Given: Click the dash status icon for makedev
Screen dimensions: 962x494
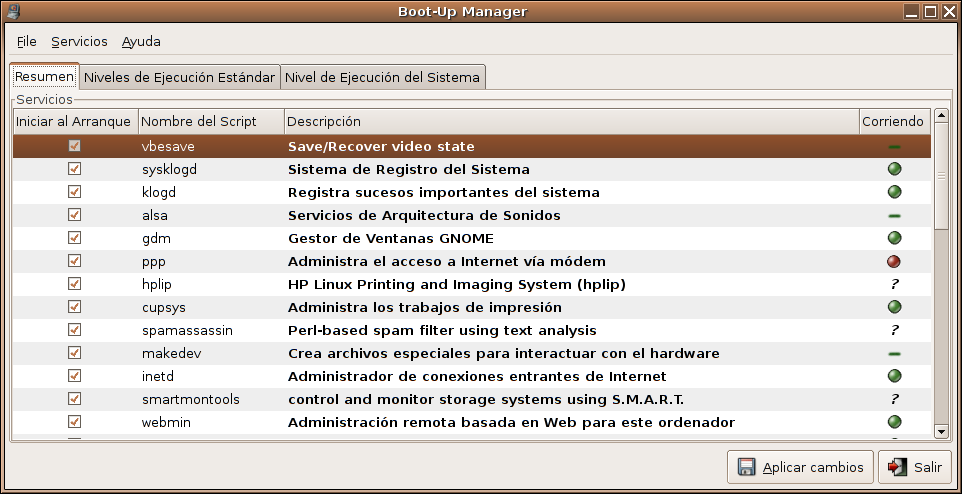Looking at the screenshot, I should coord(894,353).
